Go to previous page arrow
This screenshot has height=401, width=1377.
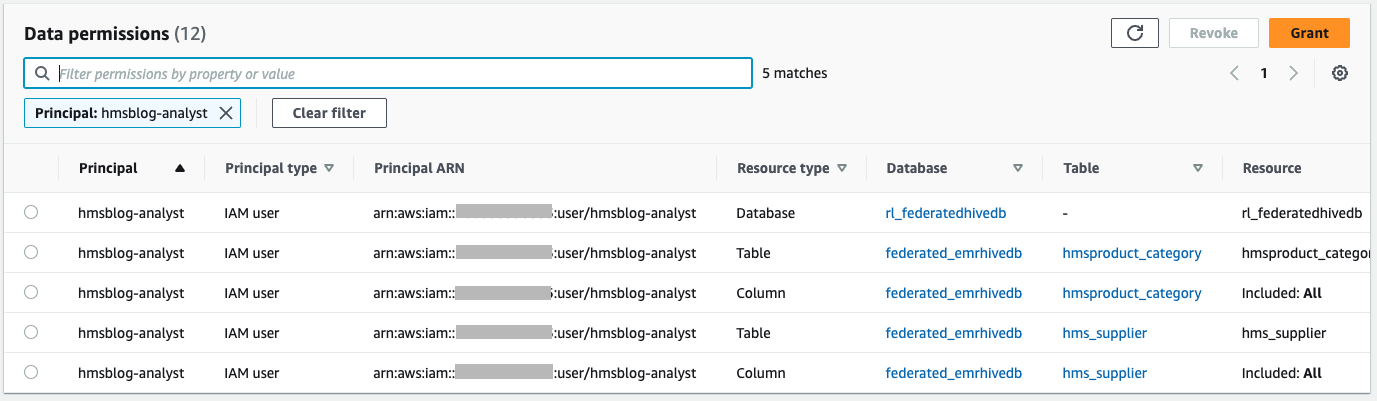[x=1235, y=73]
